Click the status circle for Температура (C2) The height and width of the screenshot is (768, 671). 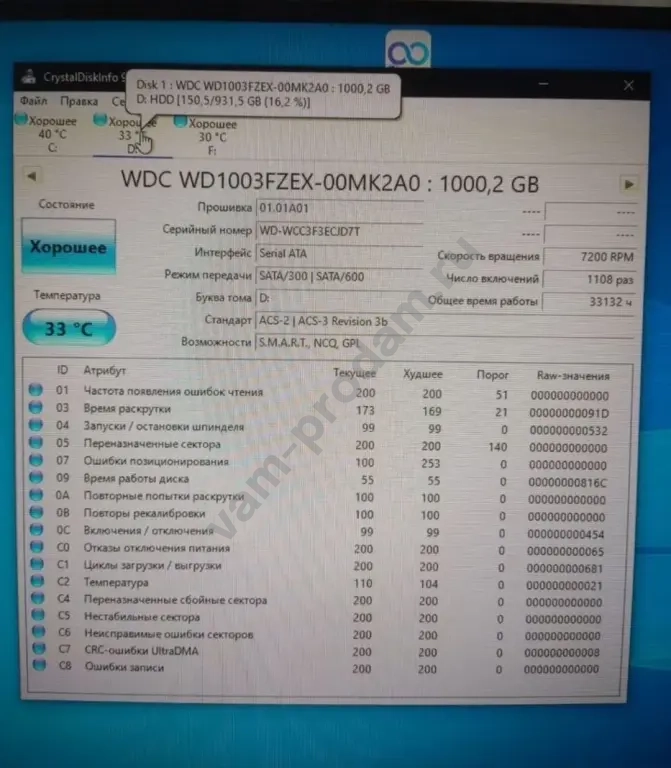(x=37, y=582)
